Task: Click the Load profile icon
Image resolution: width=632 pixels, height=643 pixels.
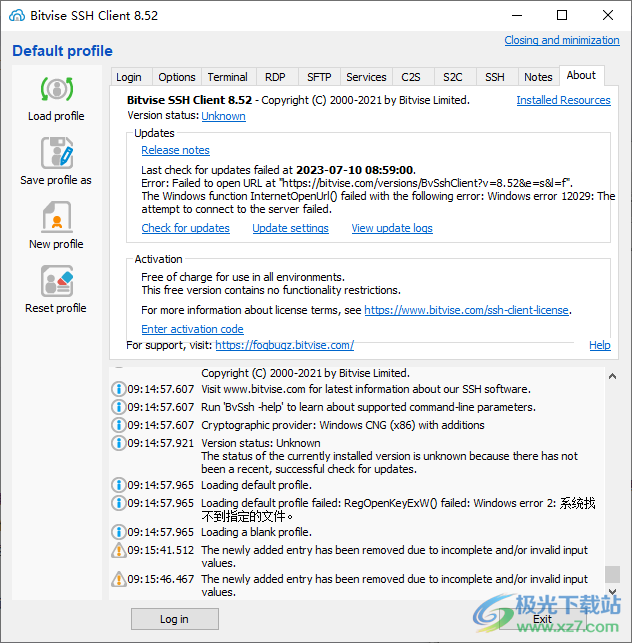Action: [57, 89]
